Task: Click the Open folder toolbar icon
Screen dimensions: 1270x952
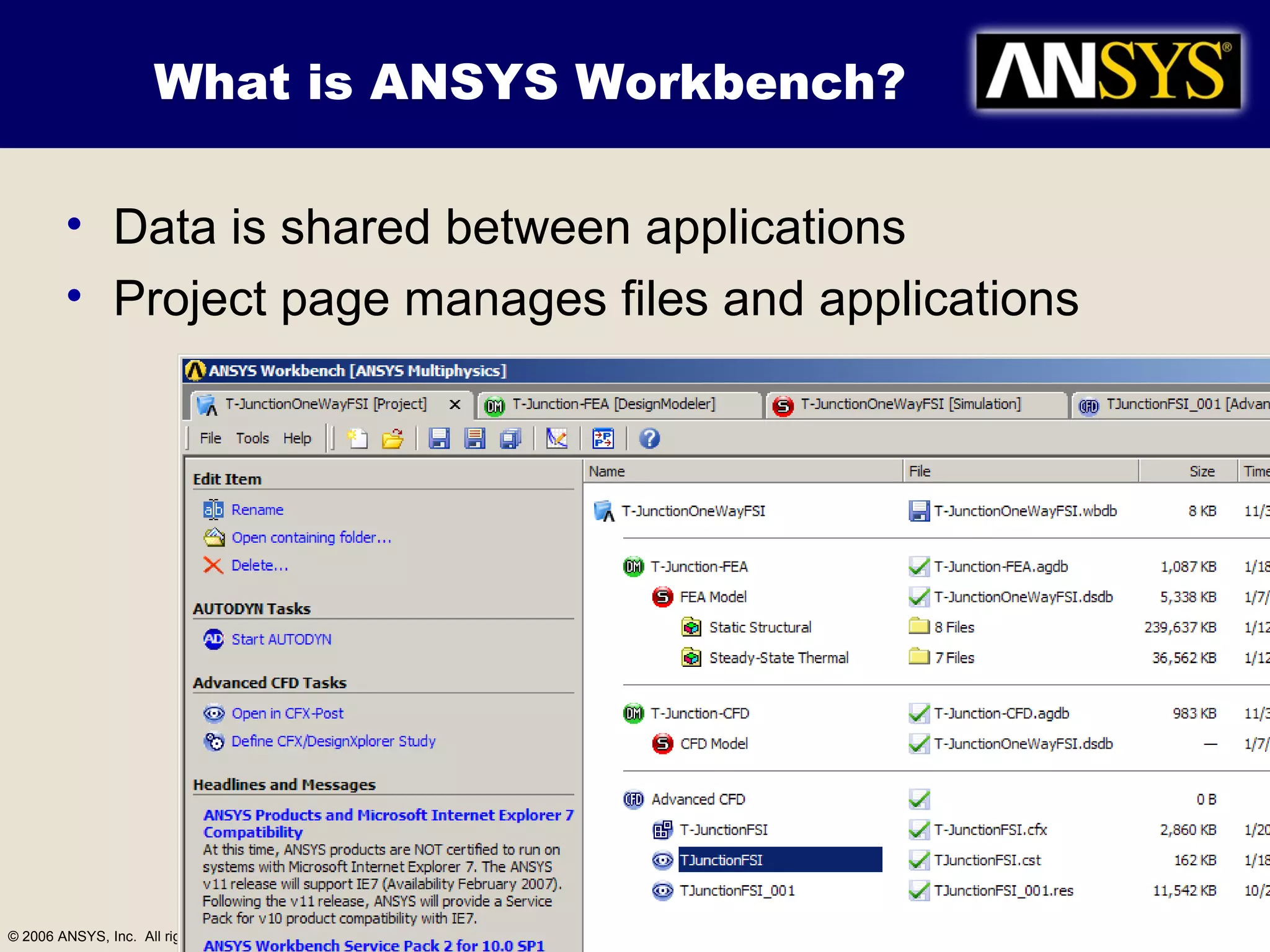Action: pos(393,439)
